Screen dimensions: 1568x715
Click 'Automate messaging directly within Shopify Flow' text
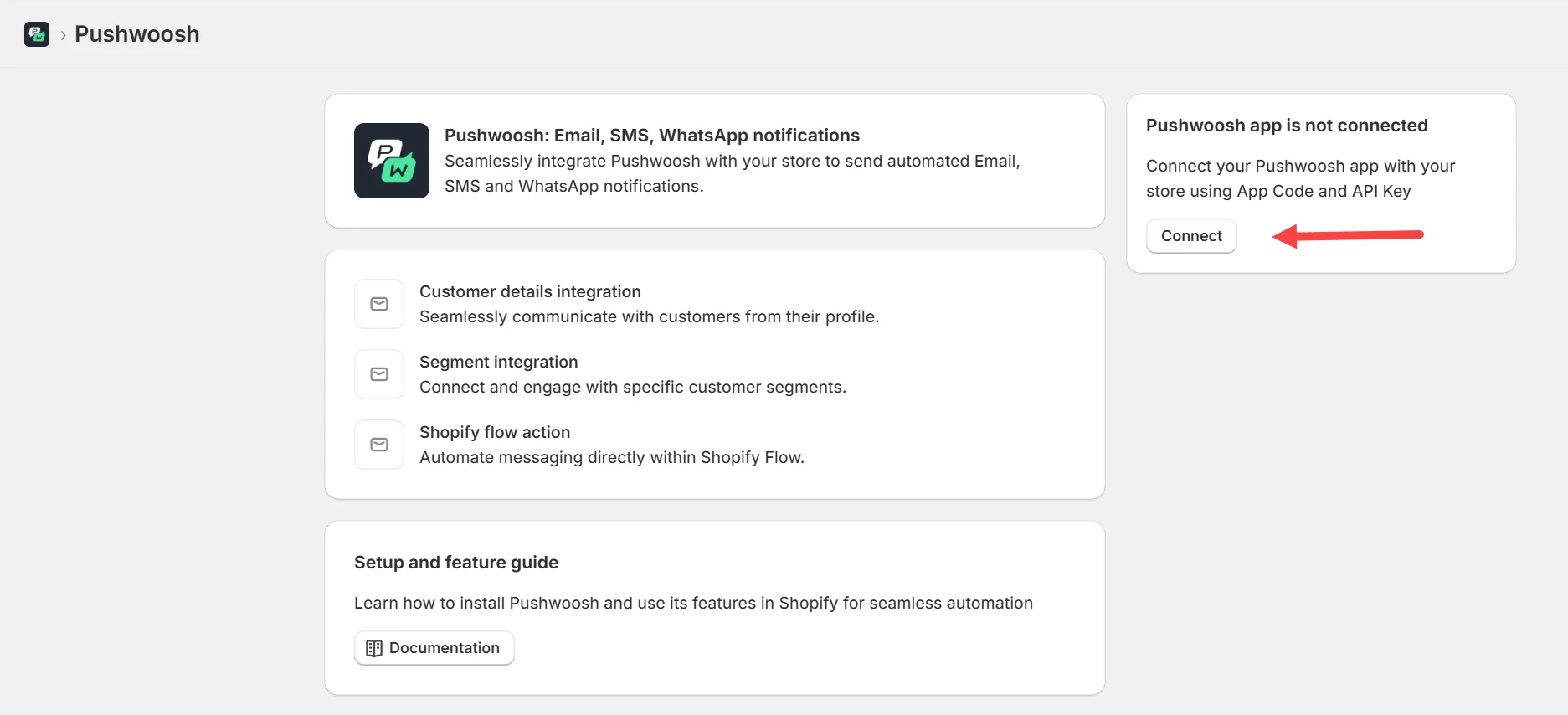coord(611,457)
